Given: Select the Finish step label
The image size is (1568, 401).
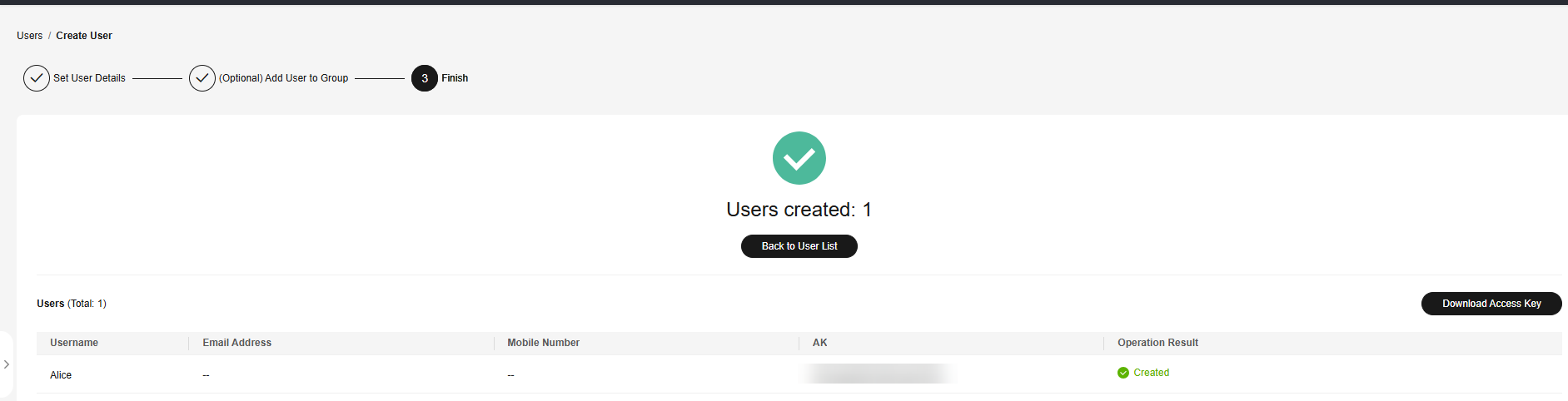Looking at the screenshot, I should [455, 78].
